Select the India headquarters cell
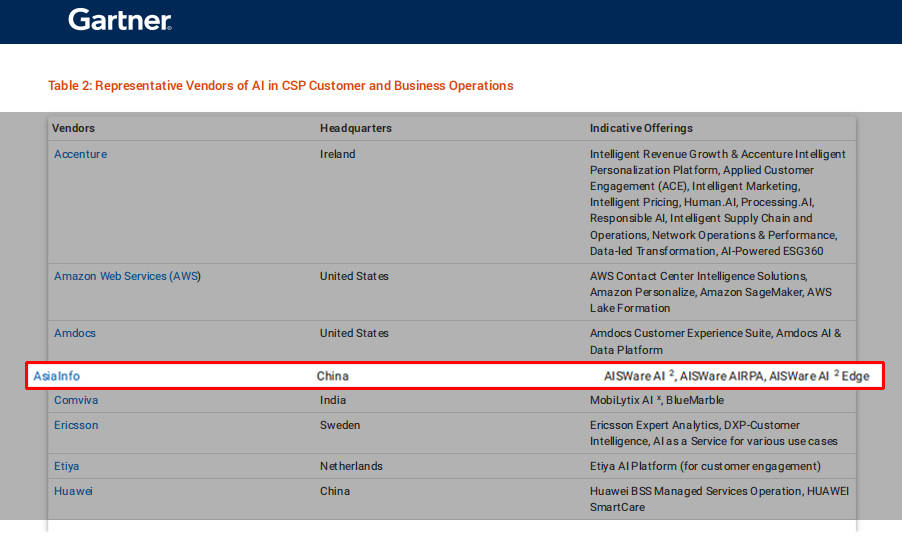The width and height of the screenshot is (902, 550). click(x=333, y=400)
